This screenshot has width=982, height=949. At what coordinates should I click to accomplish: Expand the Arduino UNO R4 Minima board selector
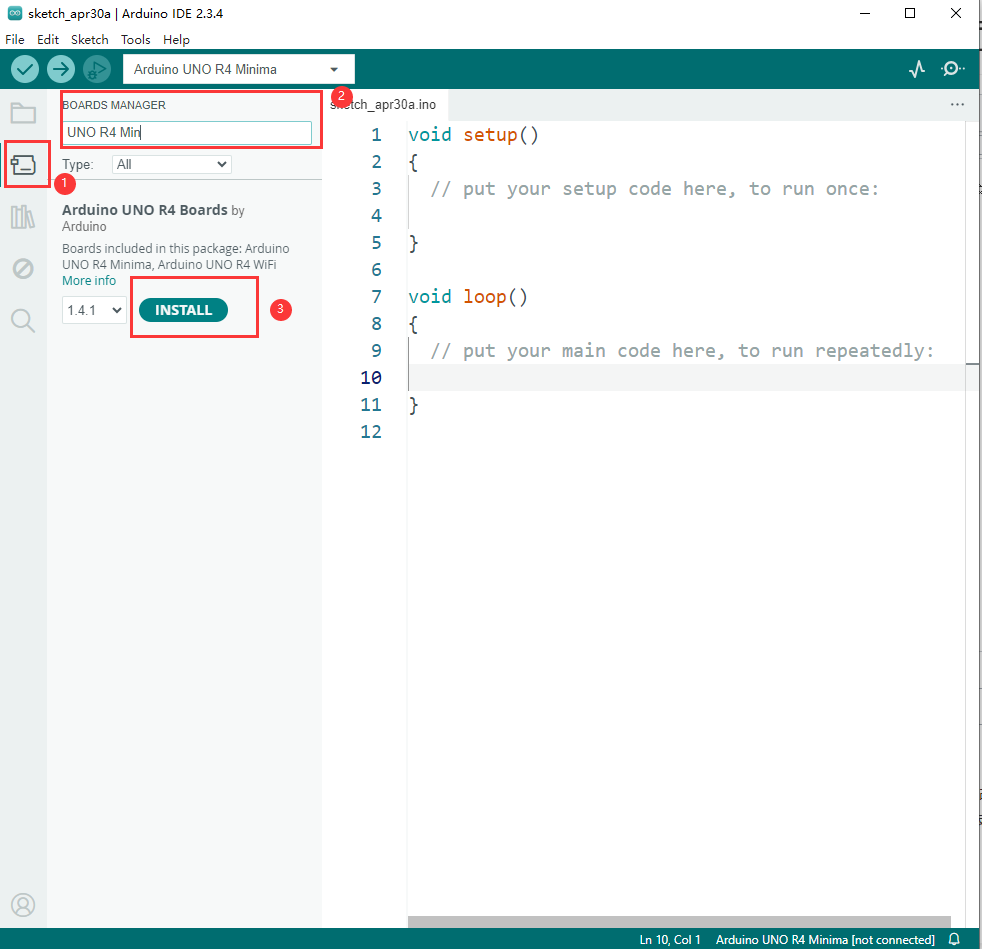tap(239, 69)
